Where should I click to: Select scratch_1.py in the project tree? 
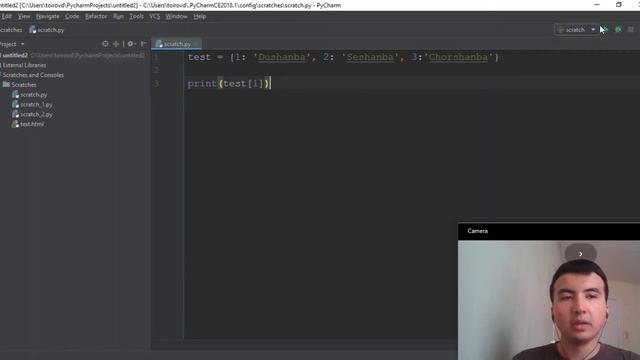click(36, 104)
